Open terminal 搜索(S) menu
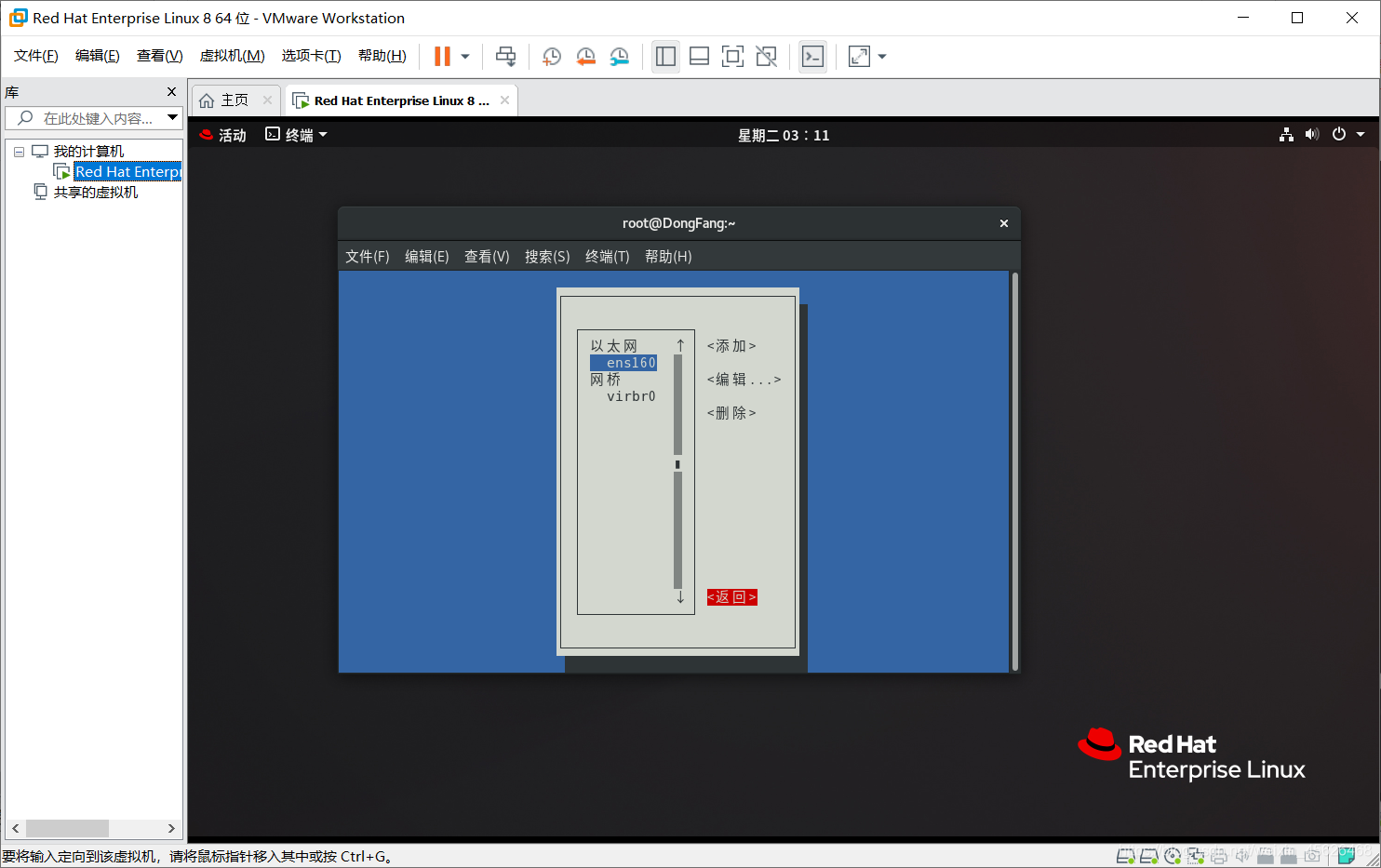The height and width of the screenshot is (868, 1381). click(547, 257)
